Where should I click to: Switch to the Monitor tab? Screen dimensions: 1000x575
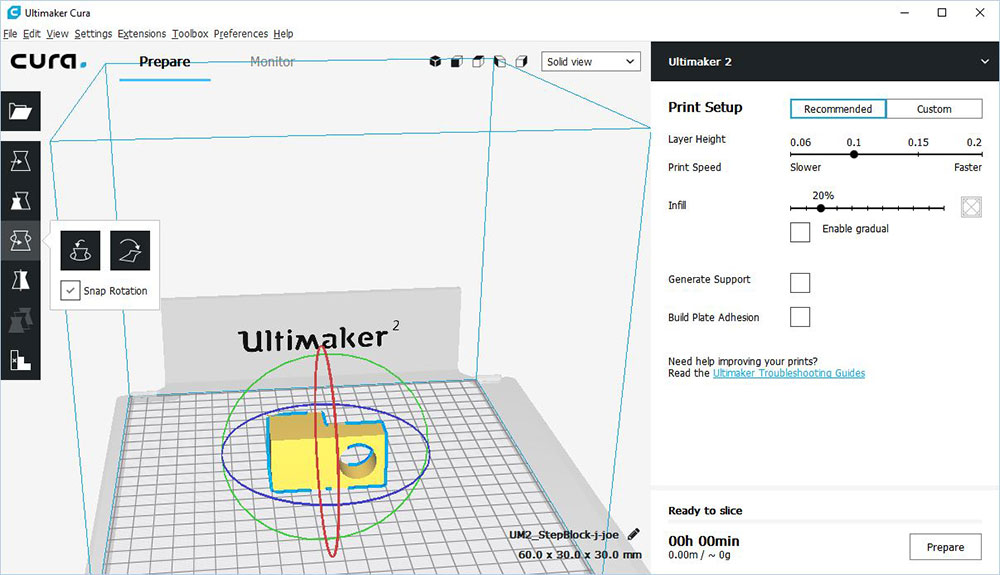coord(272,62)
